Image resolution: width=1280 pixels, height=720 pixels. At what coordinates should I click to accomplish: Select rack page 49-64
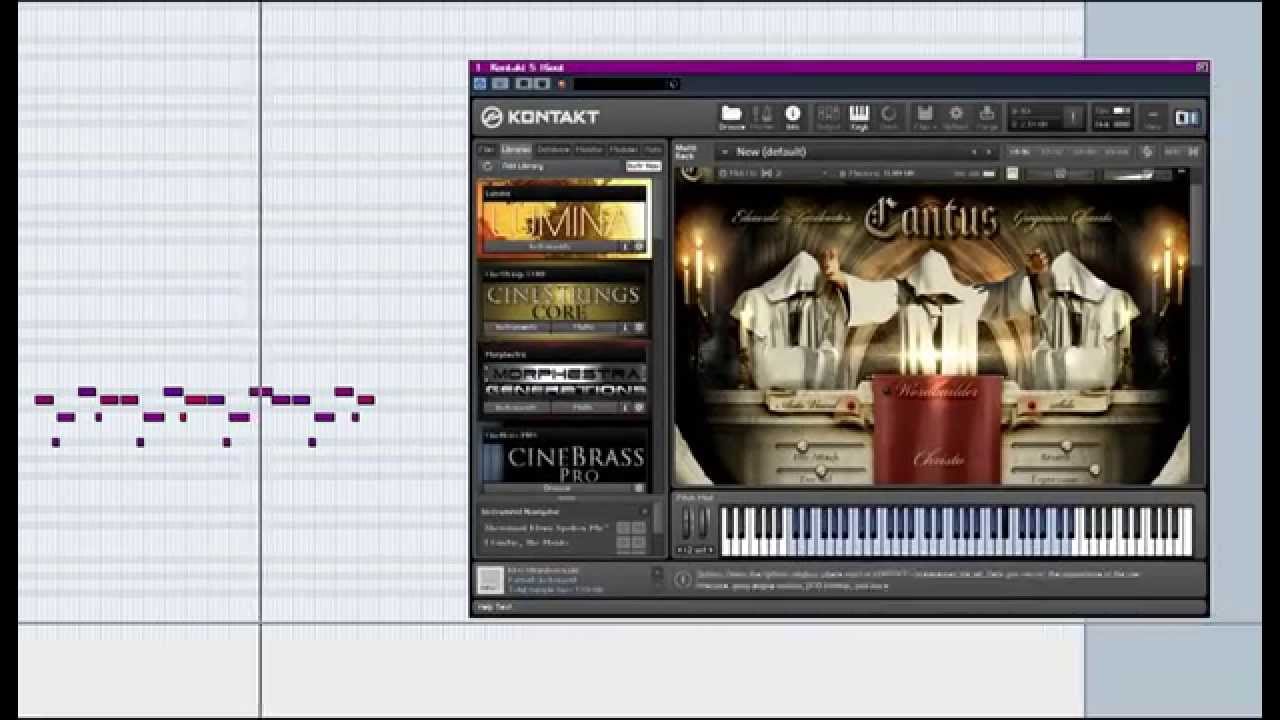[x=1116, y=152]
